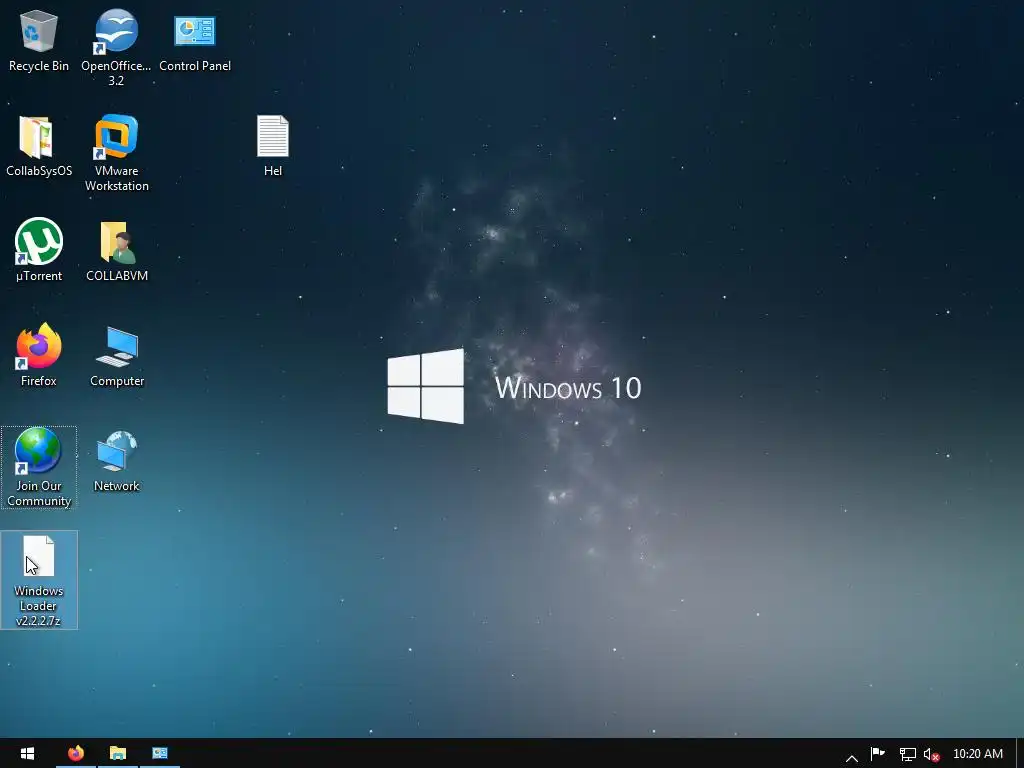Select the Network desktop icon
This screenshot has width=1024, height=768.
click(x=116, y=460)
